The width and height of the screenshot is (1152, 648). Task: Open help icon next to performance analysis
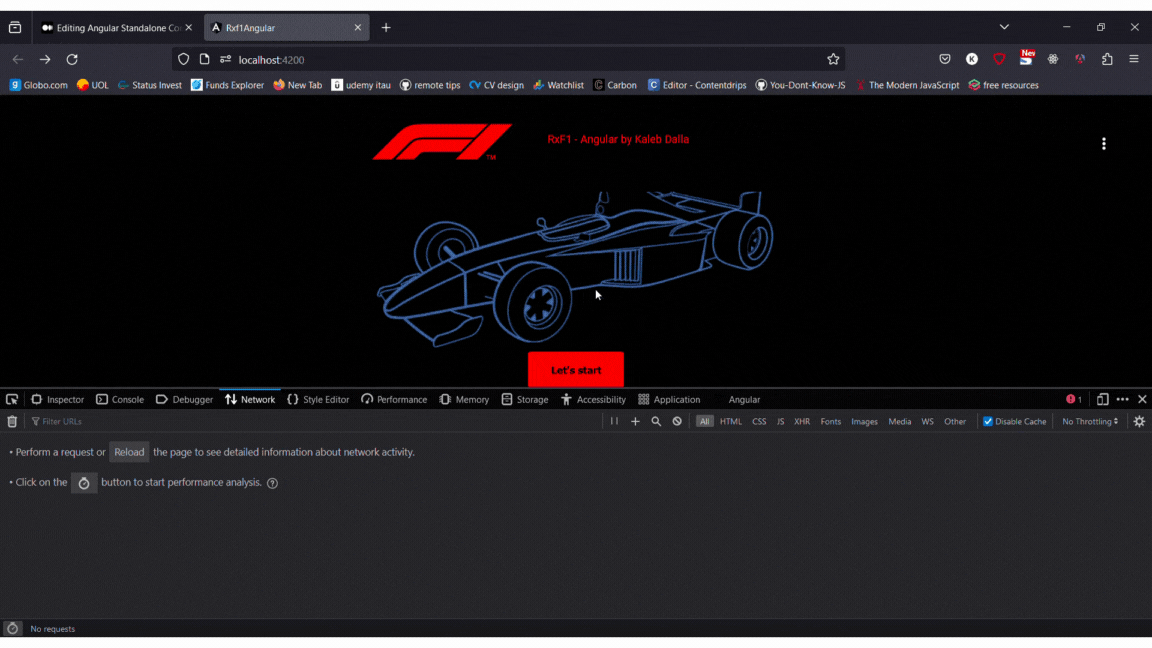click(273, 483)
